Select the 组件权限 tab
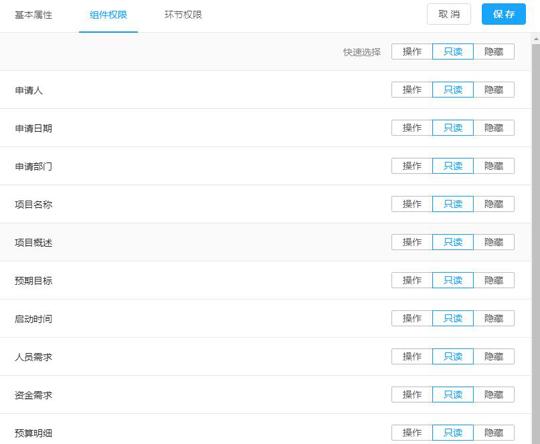The height and width of the screenshot is (444, 540). 108,15
